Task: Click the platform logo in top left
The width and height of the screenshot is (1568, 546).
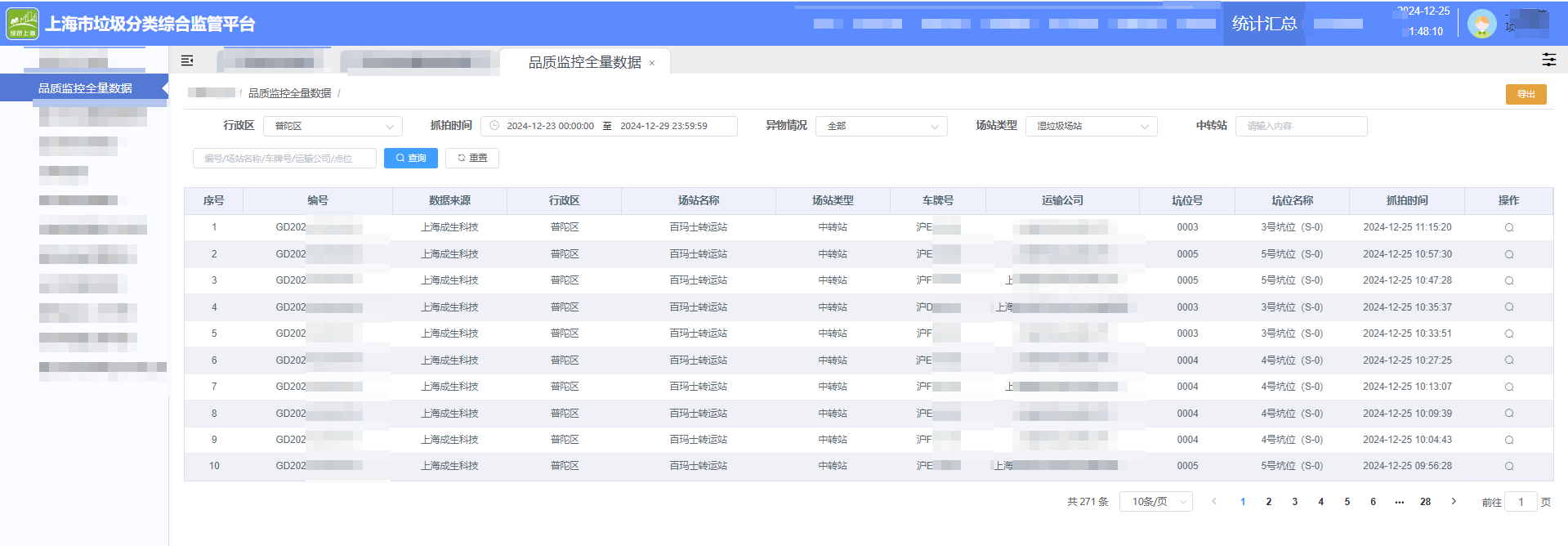Action: 22,24
